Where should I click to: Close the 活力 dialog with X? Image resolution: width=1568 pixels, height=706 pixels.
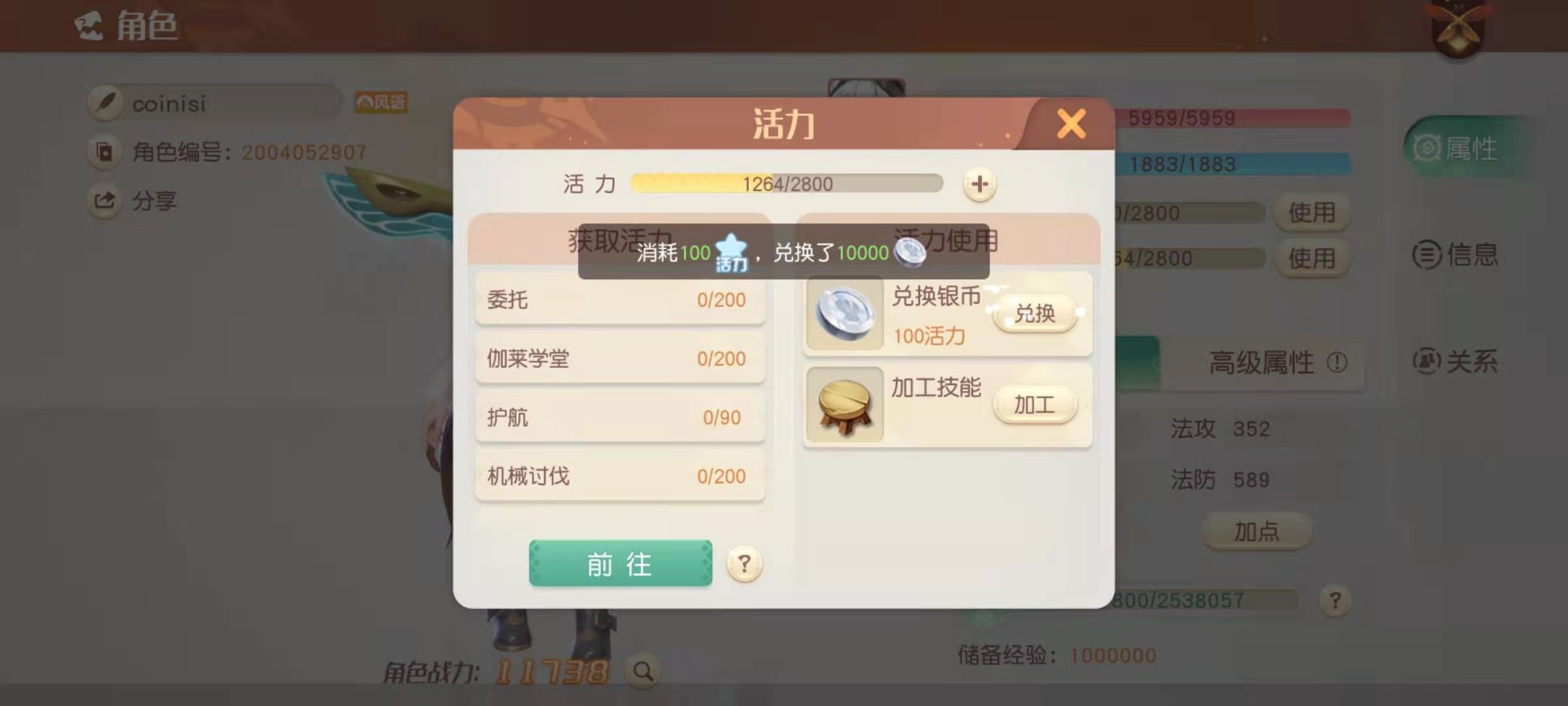pyautogui.click(x=1071, y=124)
